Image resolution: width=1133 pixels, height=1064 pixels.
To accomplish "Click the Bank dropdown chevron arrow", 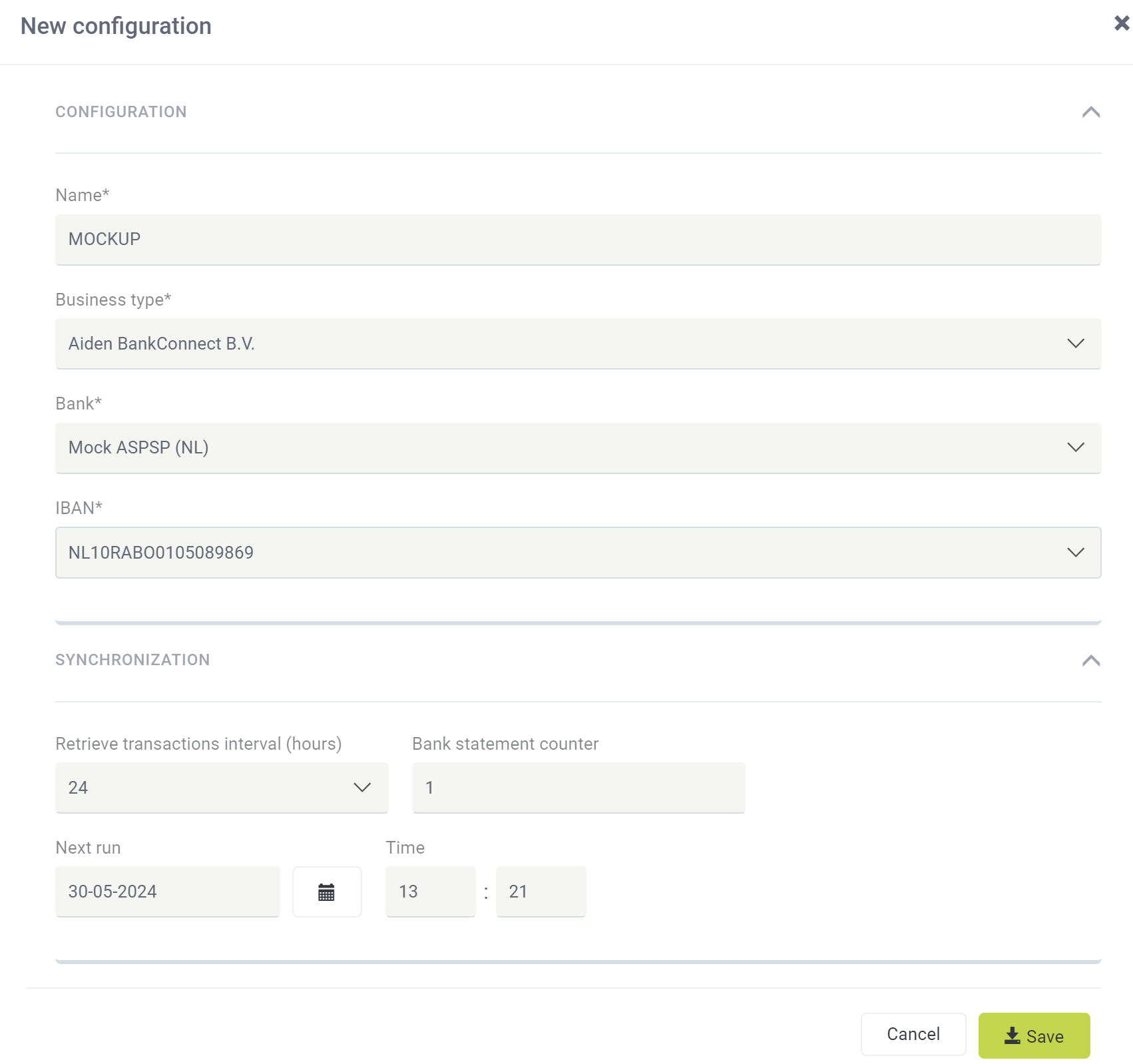I will [1075, 447].
